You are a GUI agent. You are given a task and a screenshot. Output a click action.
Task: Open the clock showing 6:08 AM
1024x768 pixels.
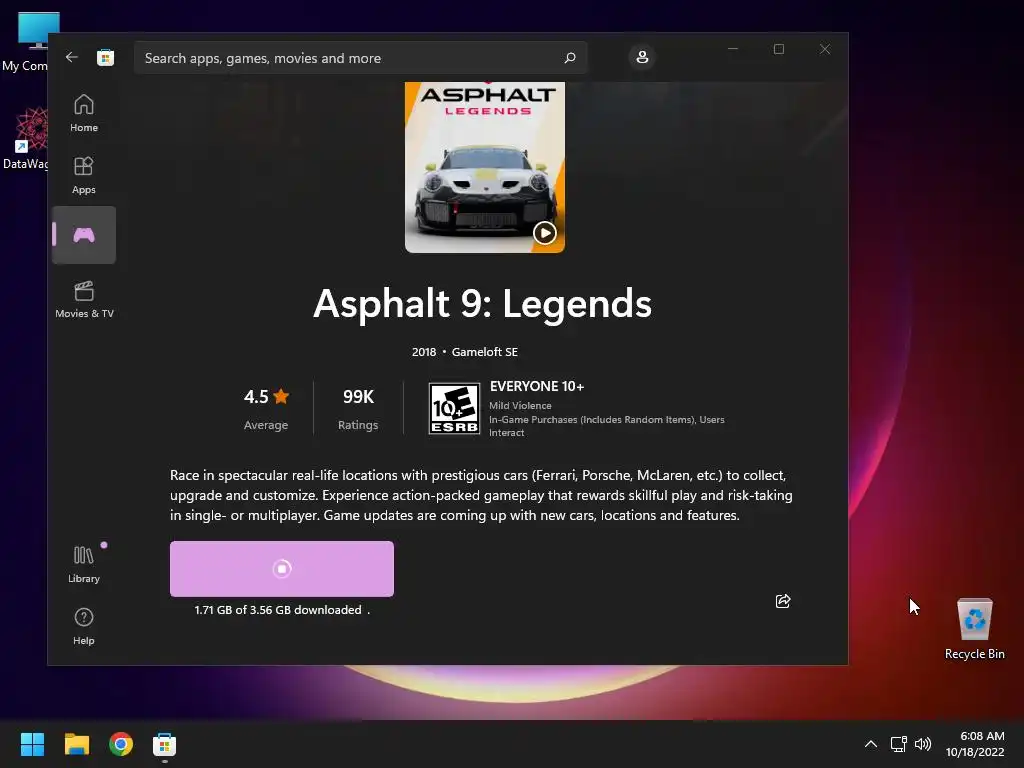(x=975, y=744)
